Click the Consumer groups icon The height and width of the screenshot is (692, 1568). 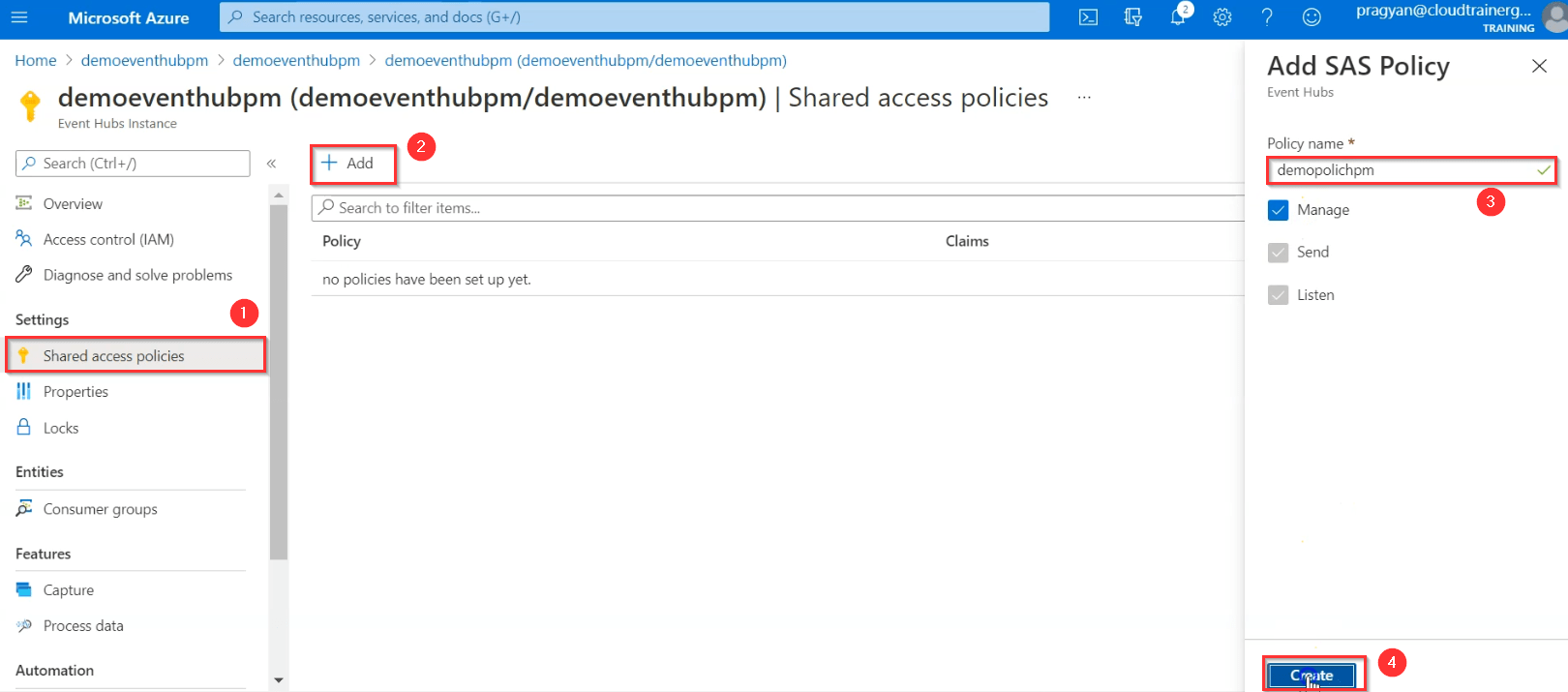24,508
